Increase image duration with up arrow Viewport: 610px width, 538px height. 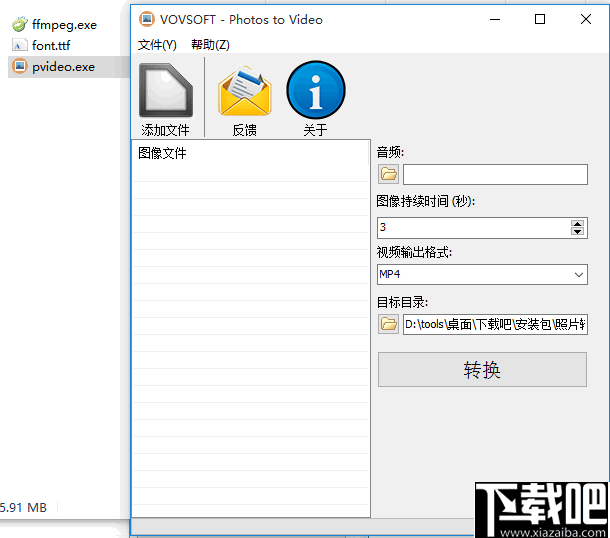(577, 224)
